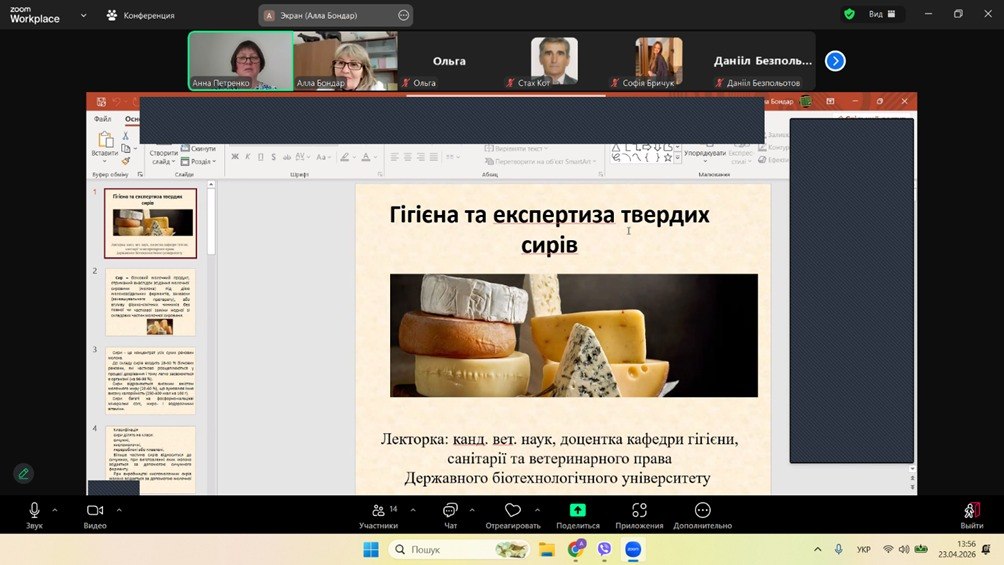Click the red Выйти leave button
The image size is (1004, 565).
tap(971, 512)
